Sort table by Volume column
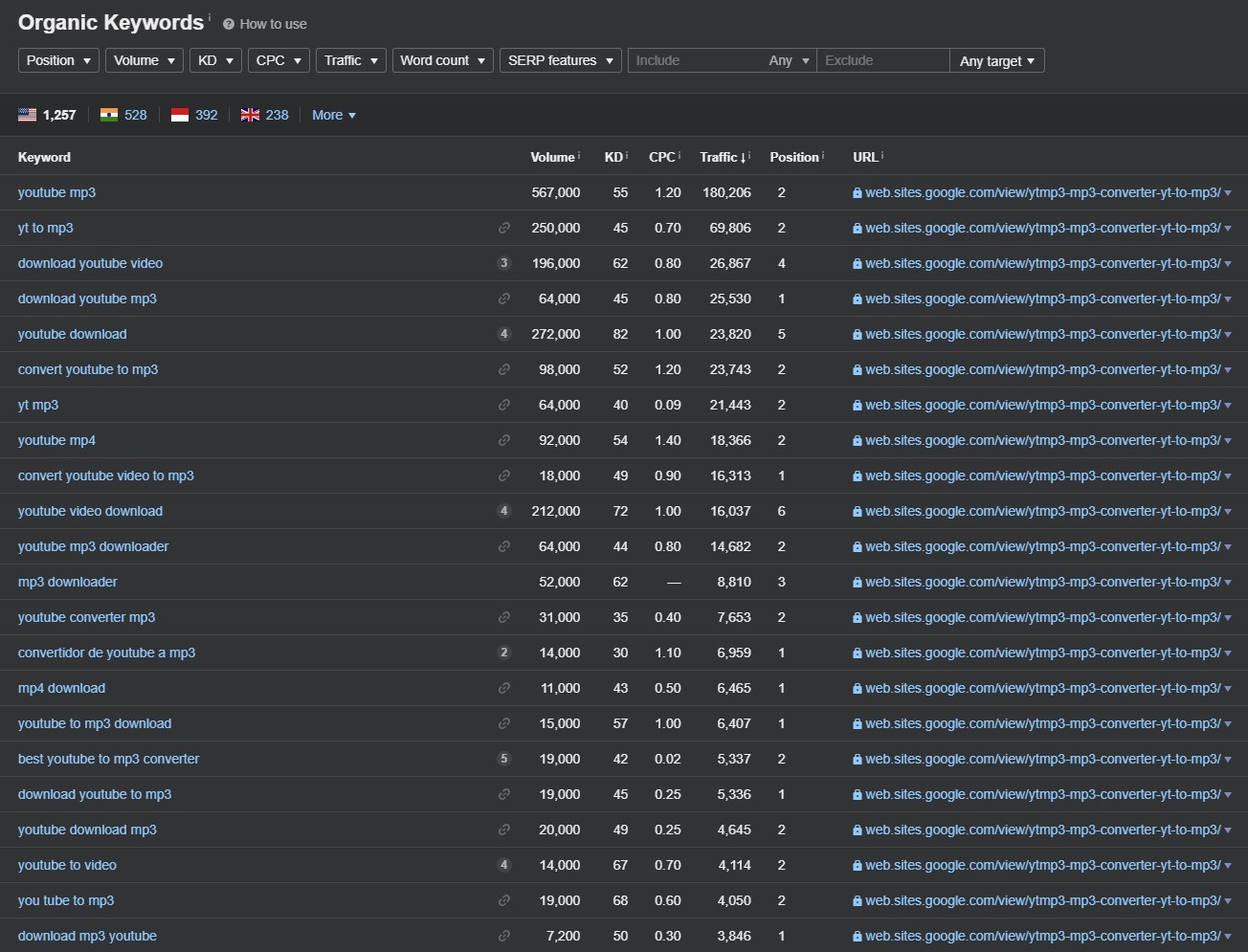 click(553, 157)
